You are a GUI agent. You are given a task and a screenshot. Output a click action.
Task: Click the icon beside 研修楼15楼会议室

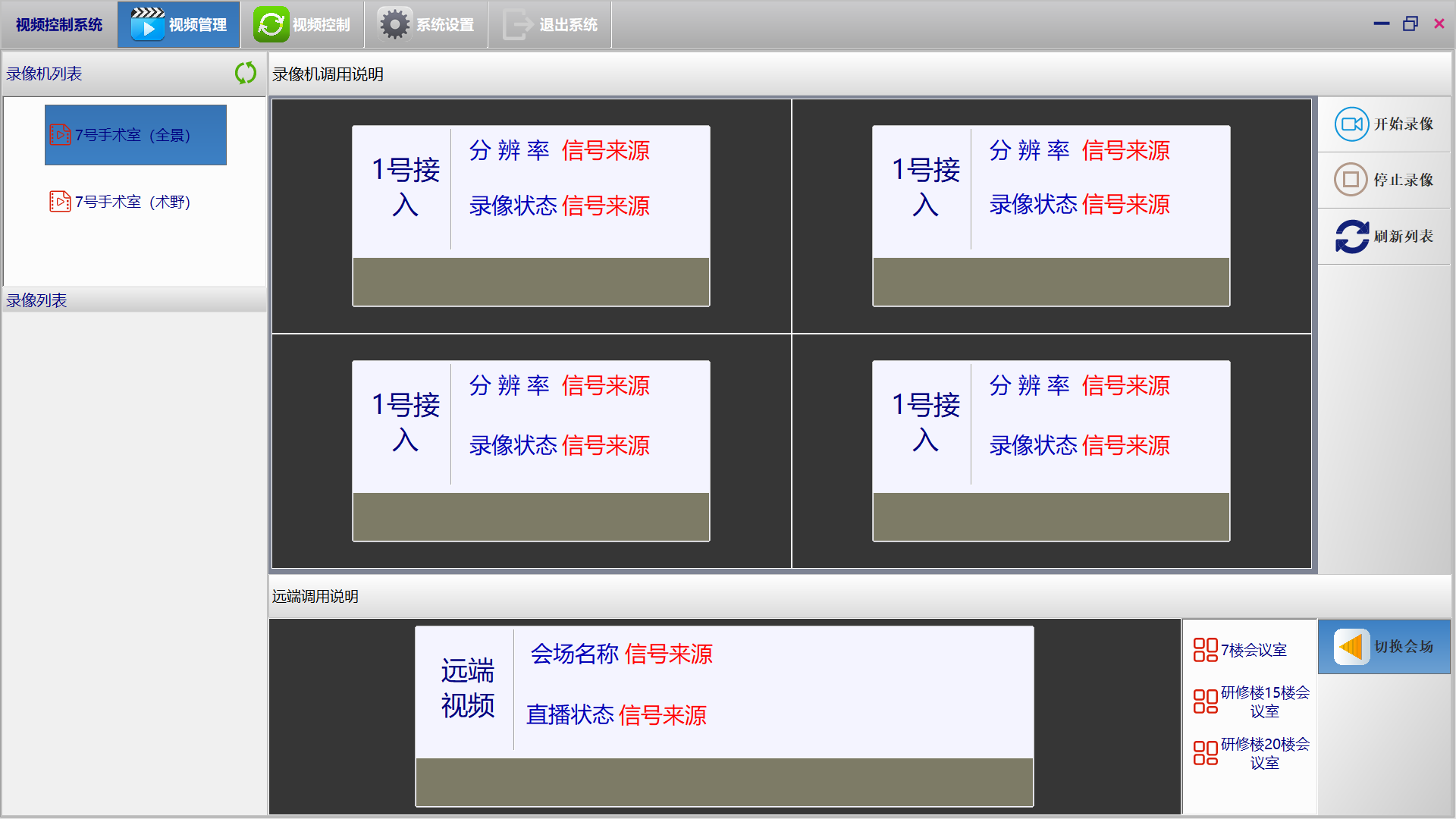point(1205,701)
